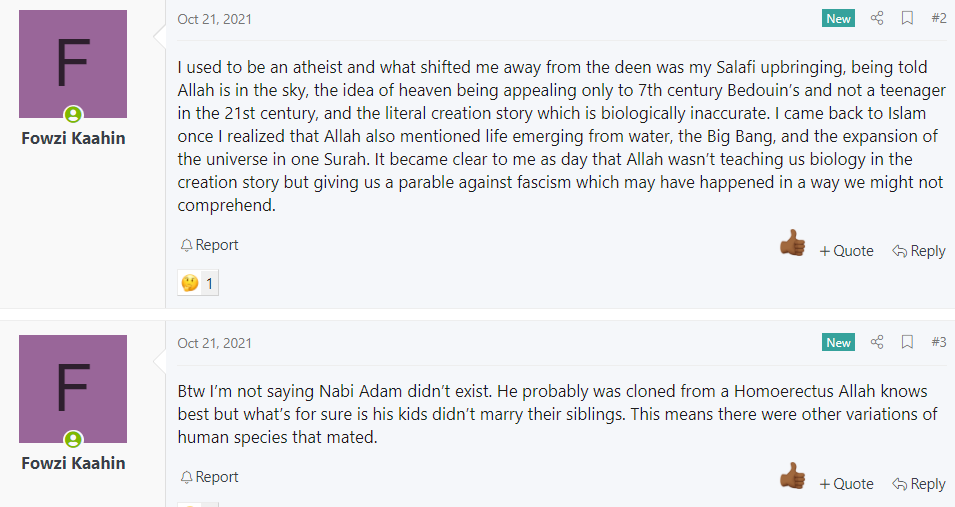This screenshot has height=507, width=955.
Task: Click share icon on post #3
Action: click(x=876, y=342)
